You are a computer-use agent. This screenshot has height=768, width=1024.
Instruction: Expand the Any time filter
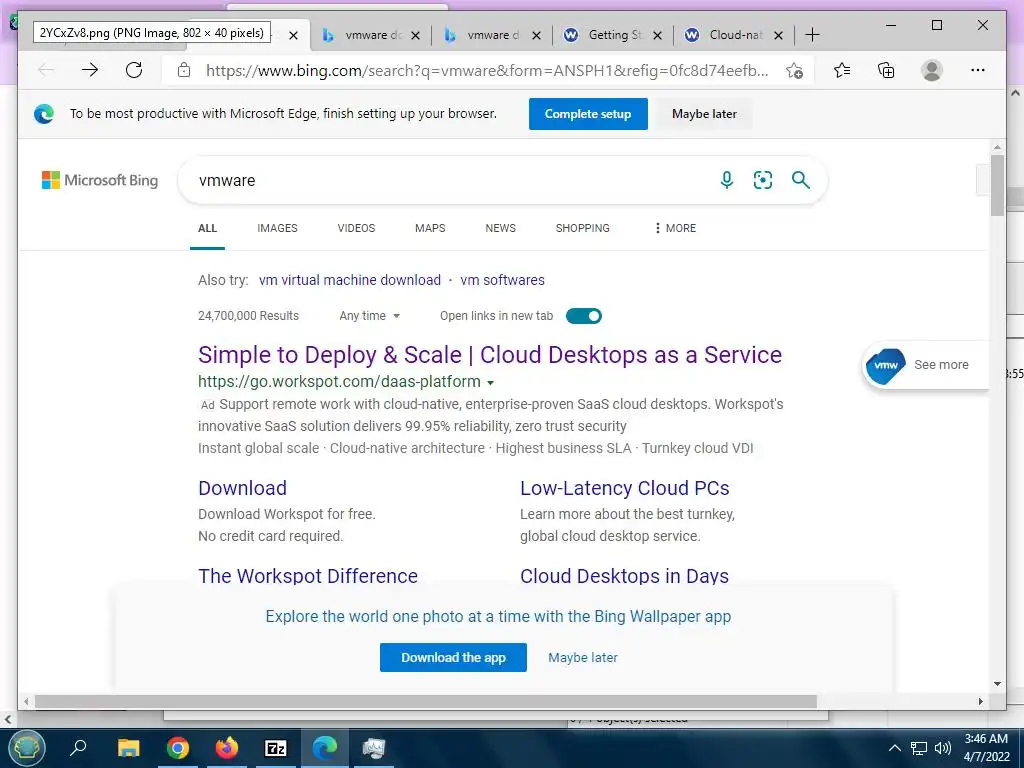pos(369,316)
